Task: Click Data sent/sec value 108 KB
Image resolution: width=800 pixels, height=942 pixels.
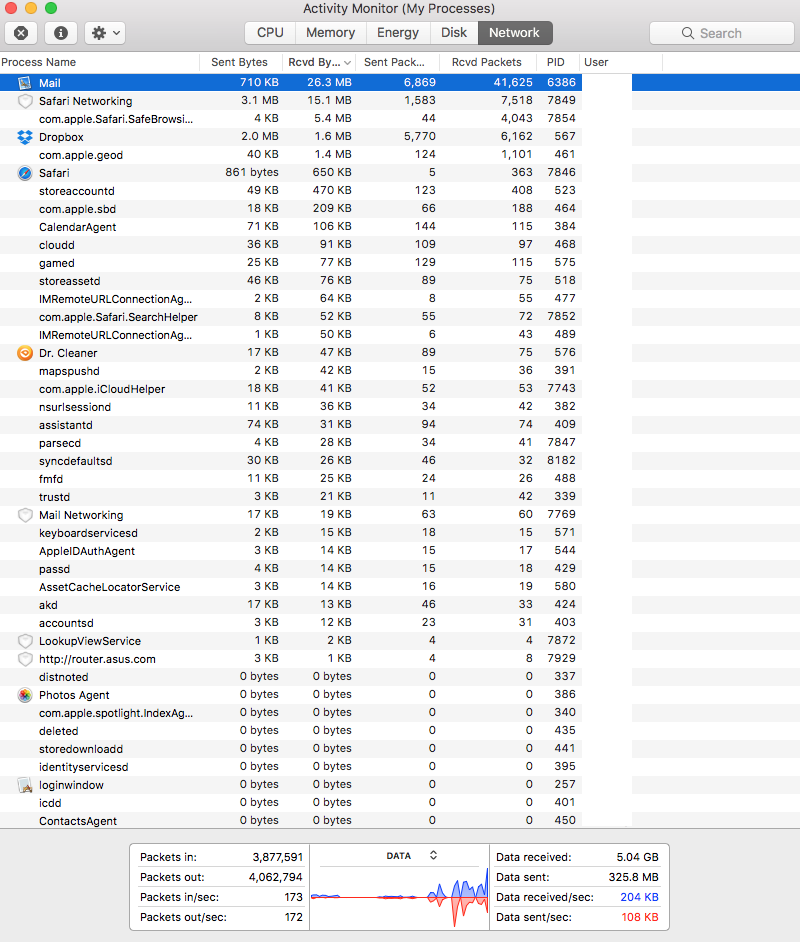Action: [639, 917]
